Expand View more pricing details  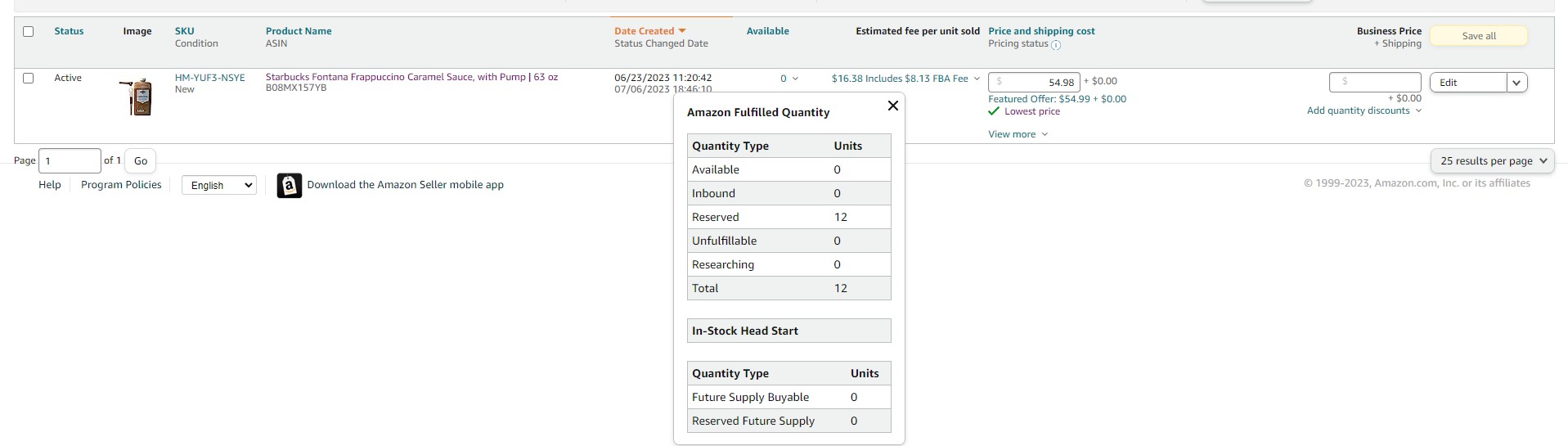(x=1018, y=134)
